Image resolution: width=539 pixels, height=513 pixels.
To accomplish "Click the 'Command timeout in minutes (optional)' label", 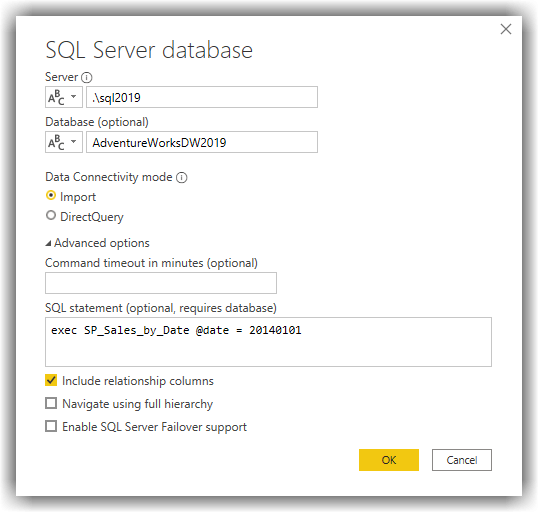I will [151, 263].
